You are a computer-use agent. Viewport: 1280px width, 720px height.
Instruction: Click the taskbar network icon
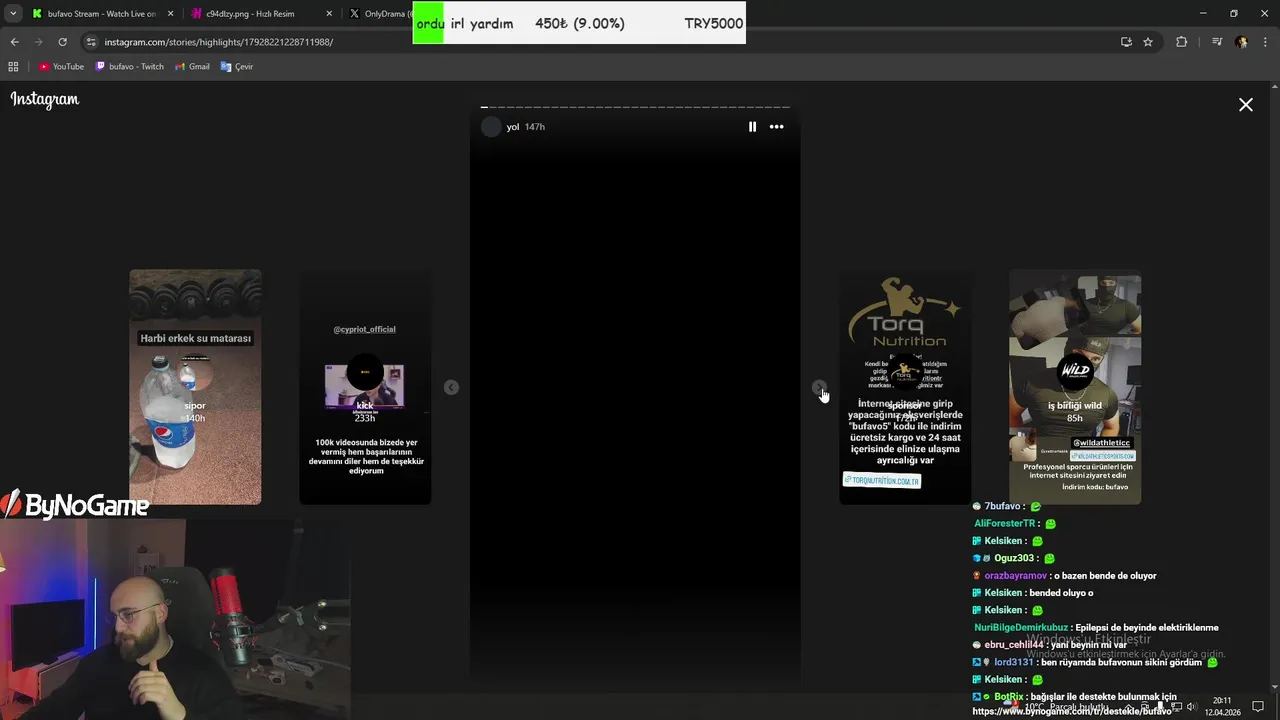click(x=1176, y=707)
